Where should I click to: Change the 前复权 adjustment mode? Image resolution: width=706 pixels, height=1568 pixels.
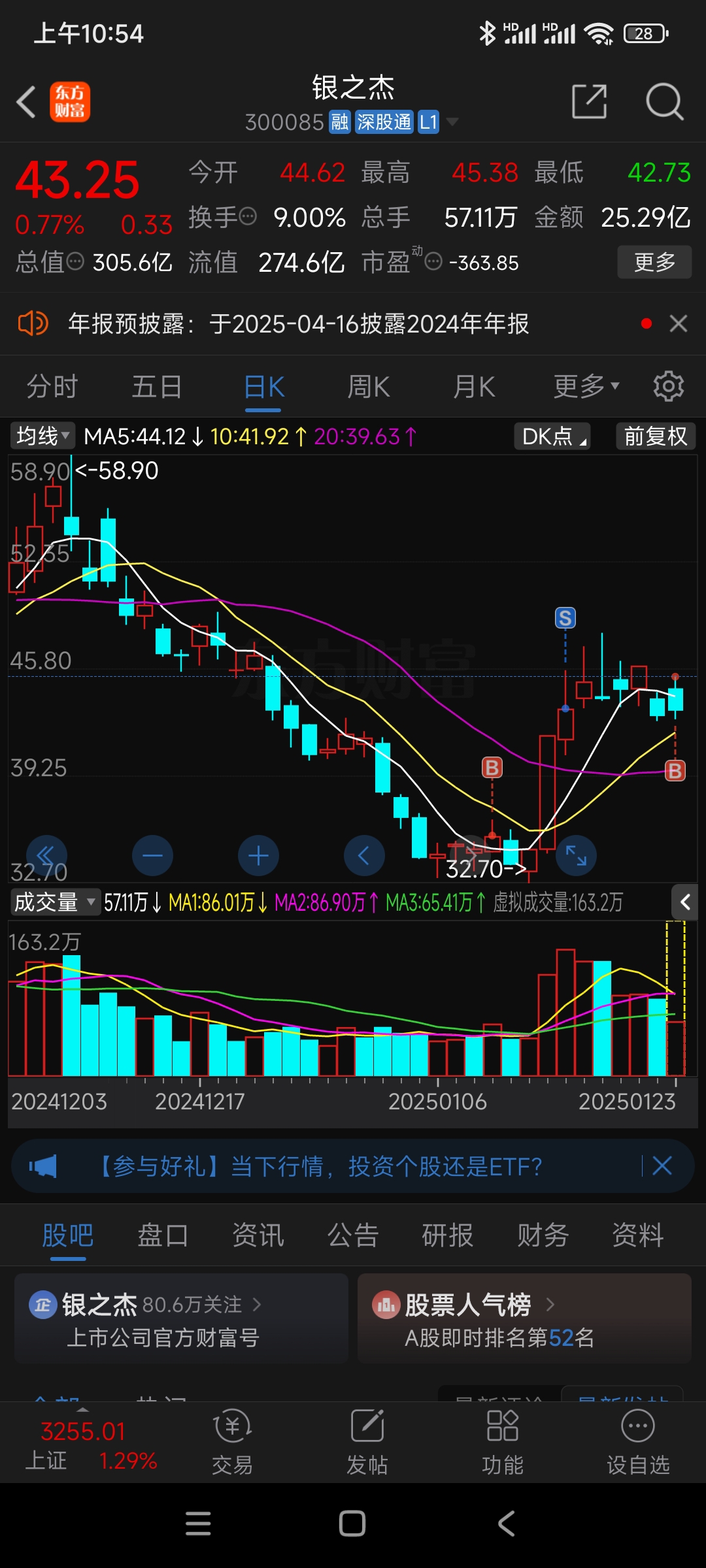[656, 436]
